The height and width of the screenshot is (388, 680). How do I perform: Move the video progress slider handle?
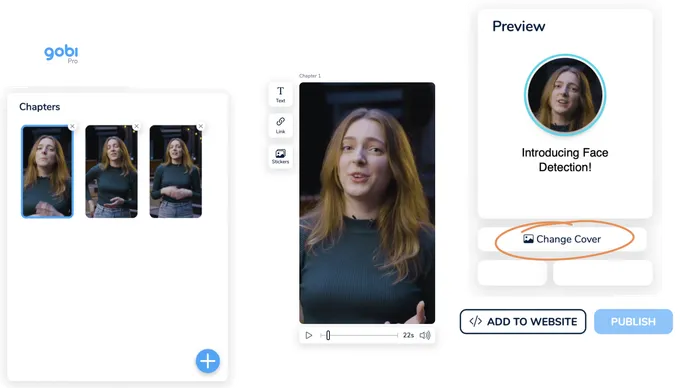(x=328, y=335)
